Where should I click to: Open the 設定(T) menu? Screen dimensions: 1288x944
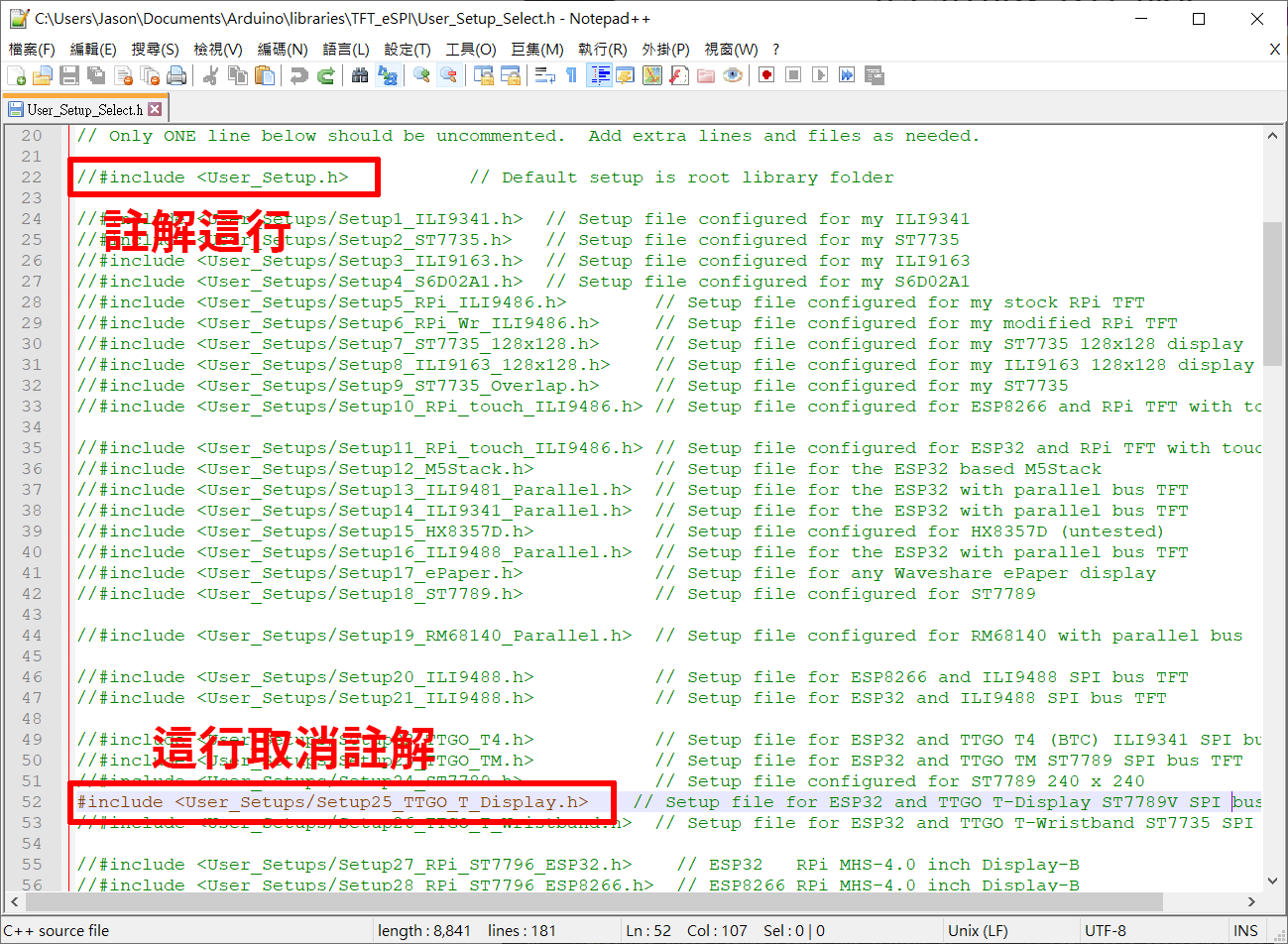(408, 49)
